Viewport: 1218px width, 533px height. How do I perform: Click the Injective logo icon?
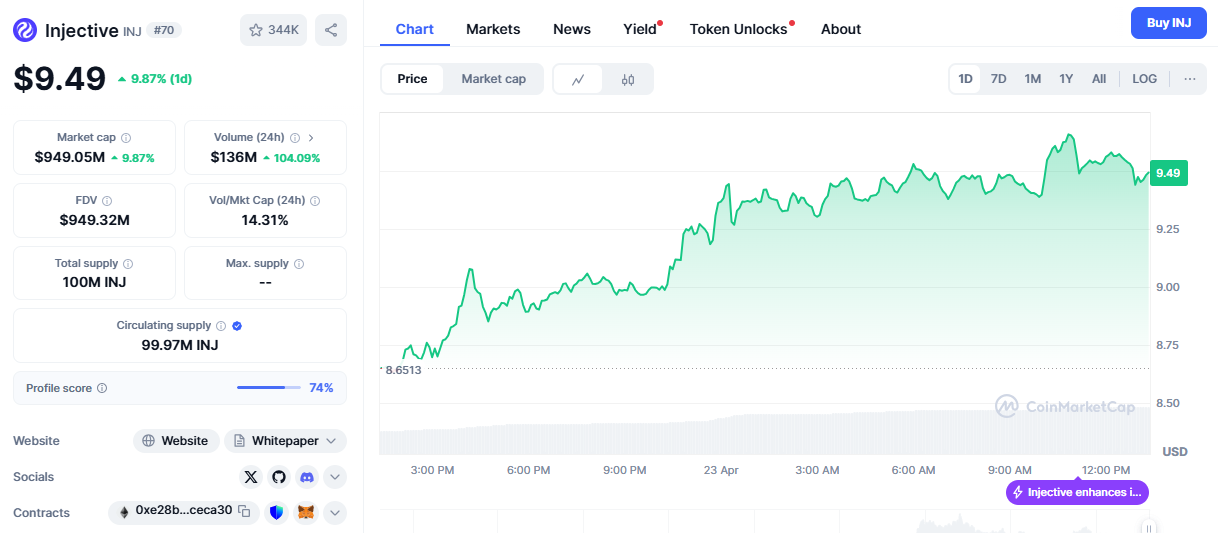pyautogui.click(x=25, y=30)
